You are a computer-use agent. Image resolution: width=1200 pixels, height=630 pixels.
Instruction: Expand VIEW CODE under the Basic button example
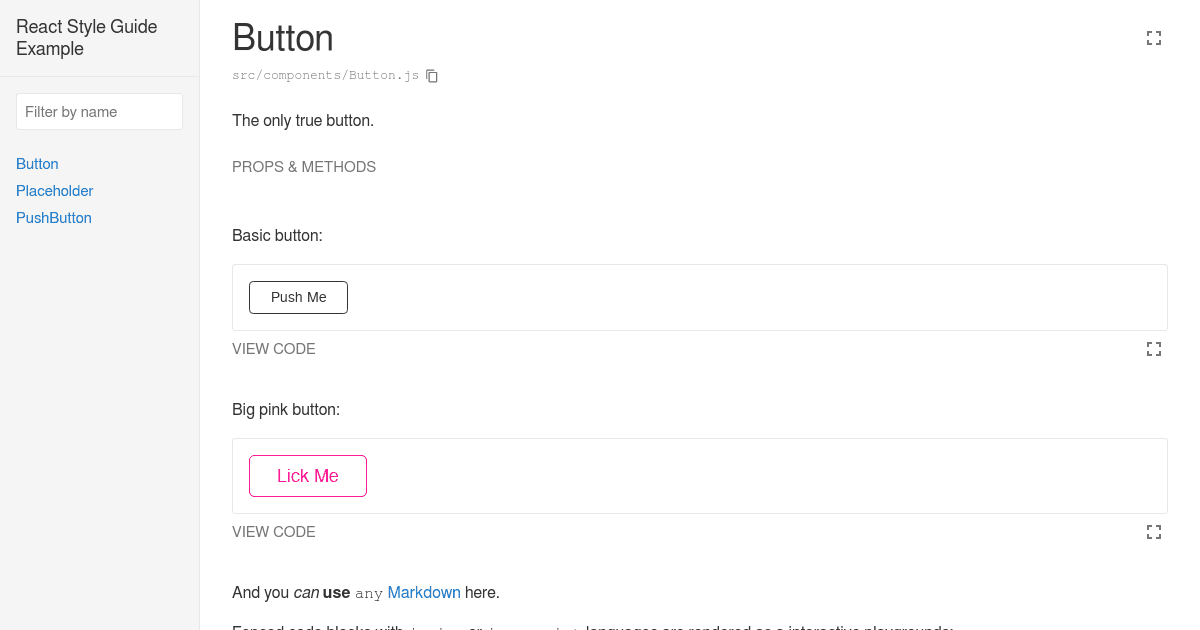[x=273, y=348]
